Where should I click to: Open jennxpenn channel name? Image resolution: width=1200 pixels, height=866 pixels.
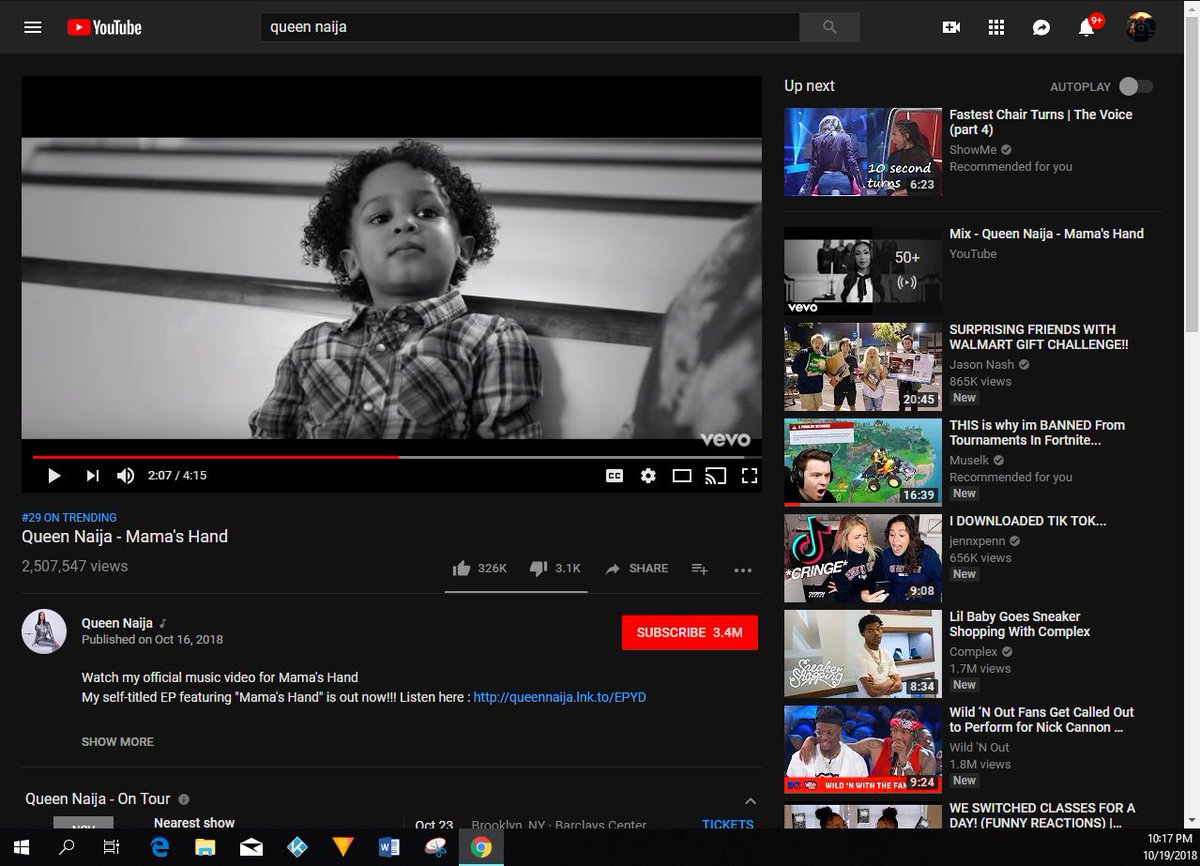click(x=977, y=541)
